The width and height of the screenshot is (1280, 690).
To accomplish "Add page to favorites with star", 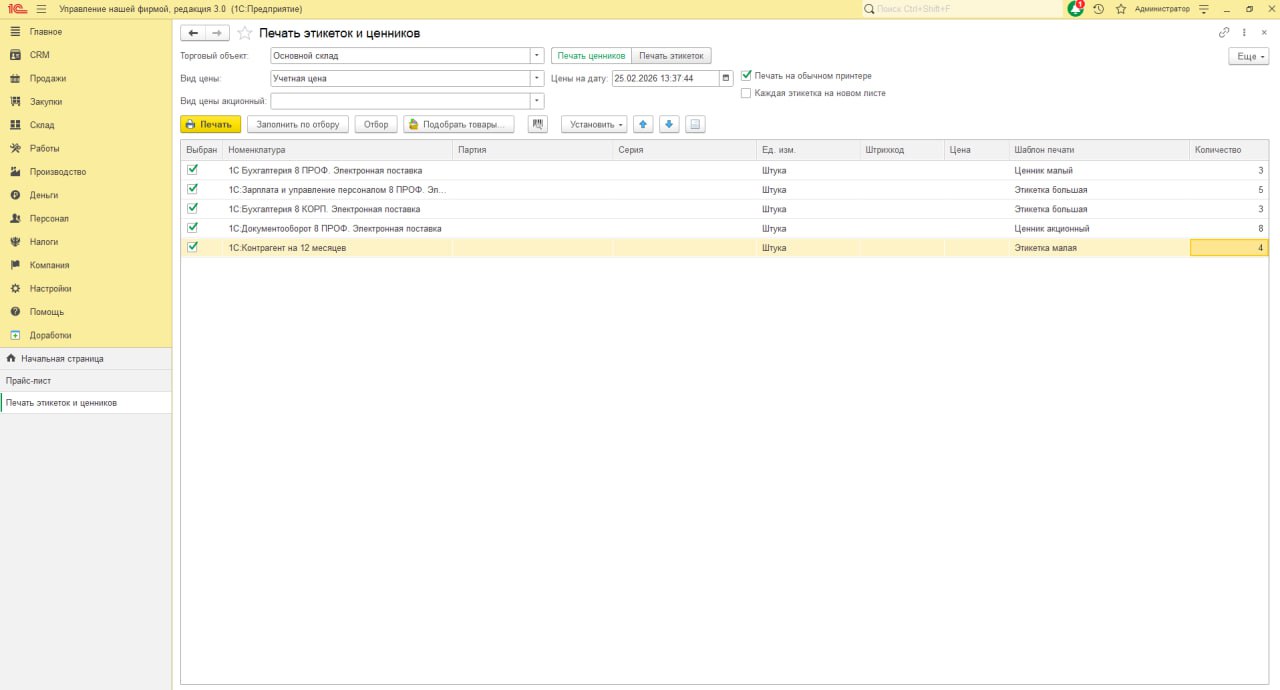I will tap(245, 33).
